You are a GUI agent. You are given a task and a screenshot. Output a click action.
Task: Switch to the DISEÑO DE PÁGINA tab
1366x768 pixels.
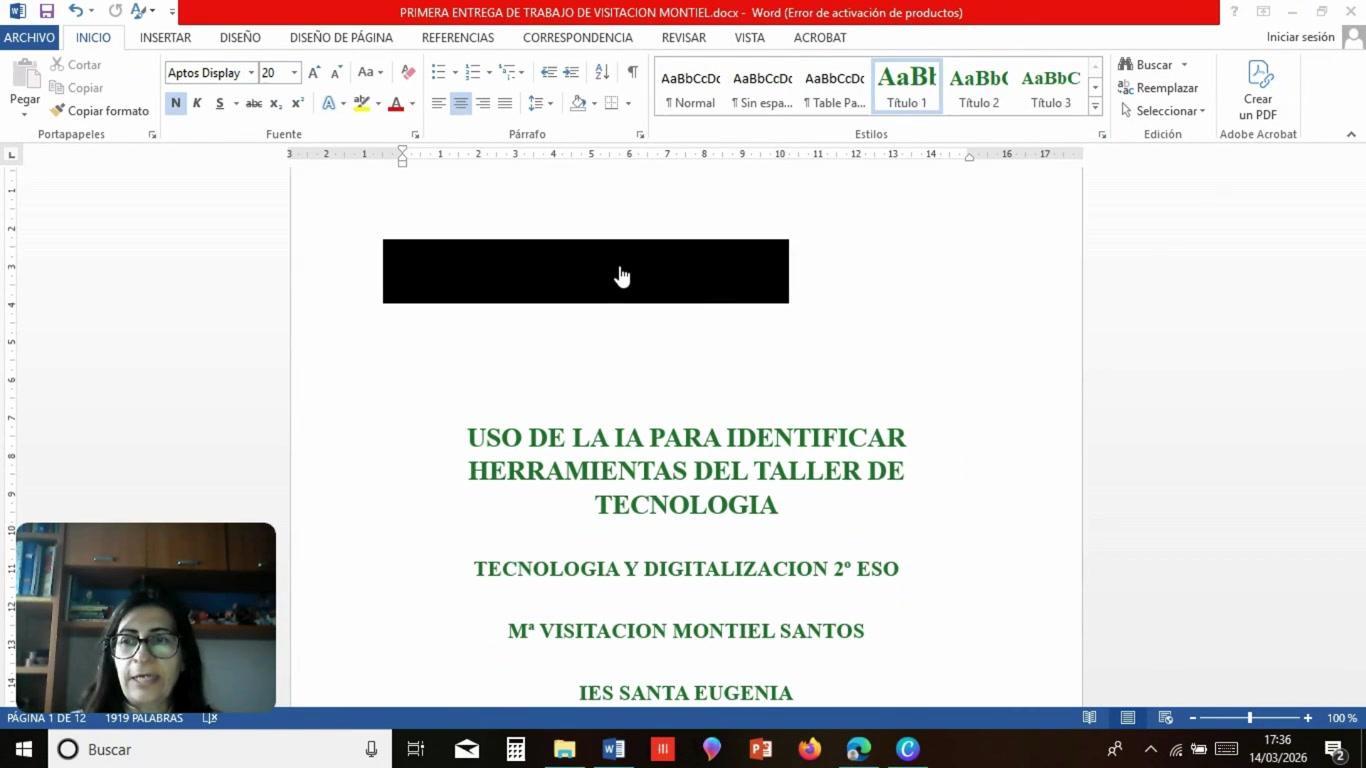pos(341,38)
